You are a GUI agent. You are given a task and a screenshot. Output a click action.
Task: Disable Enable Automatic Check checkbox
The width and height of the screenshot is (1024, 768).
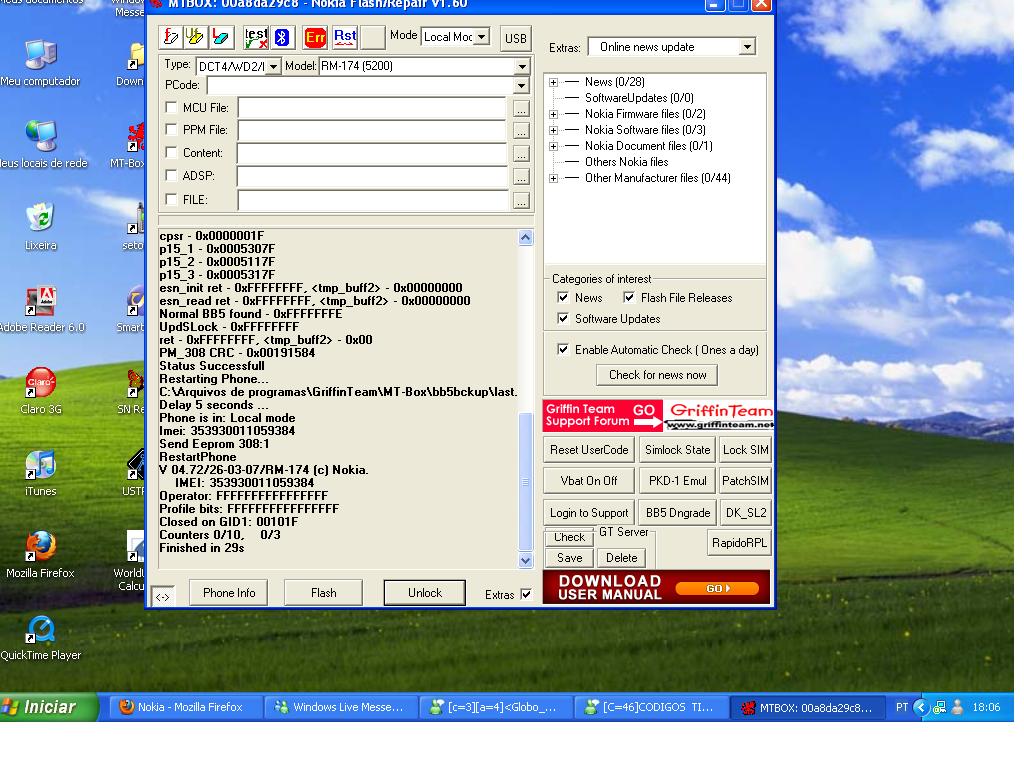563,349
